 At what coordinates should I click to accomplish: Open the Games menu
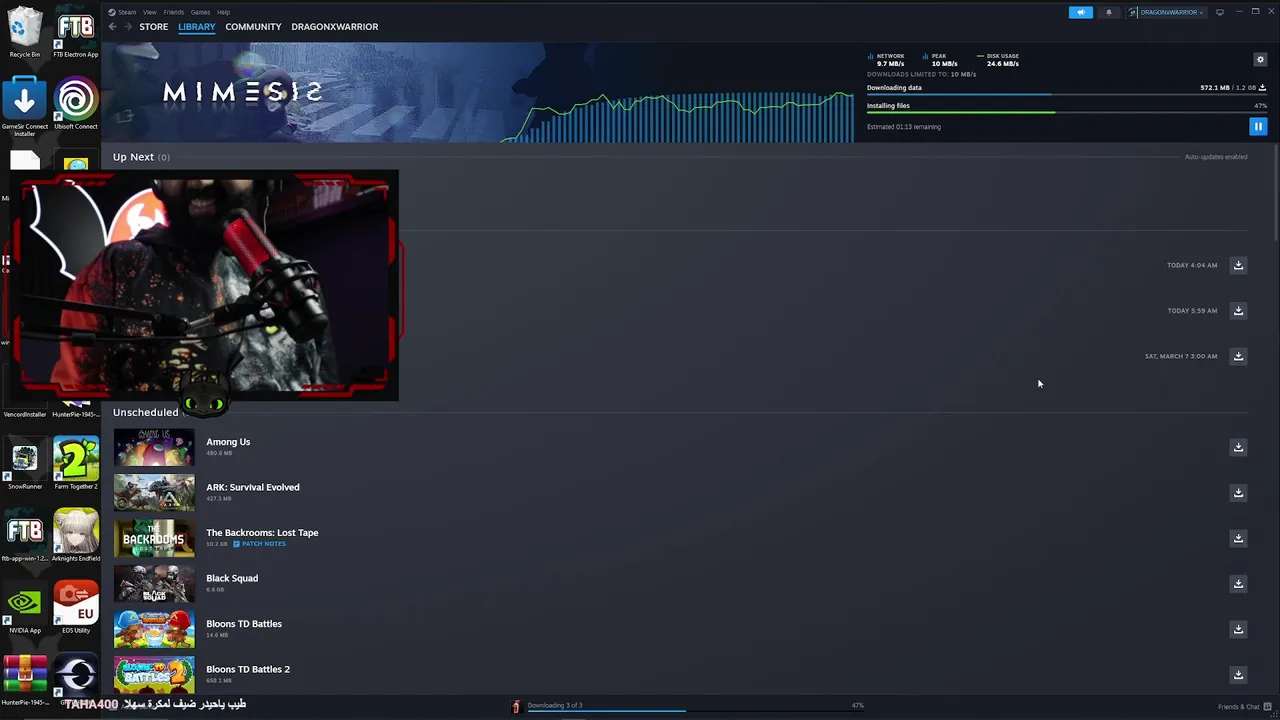(x=201, y=12)
